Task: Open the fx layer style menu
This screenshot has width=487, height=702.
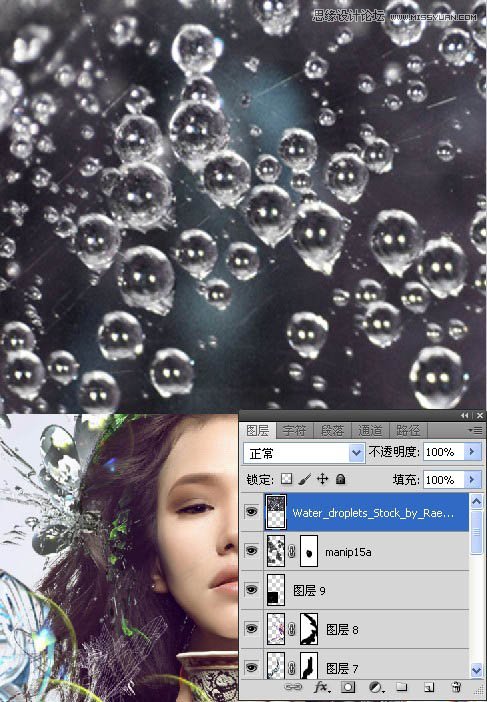Action: pyautogui.click(x=321, y=687)
